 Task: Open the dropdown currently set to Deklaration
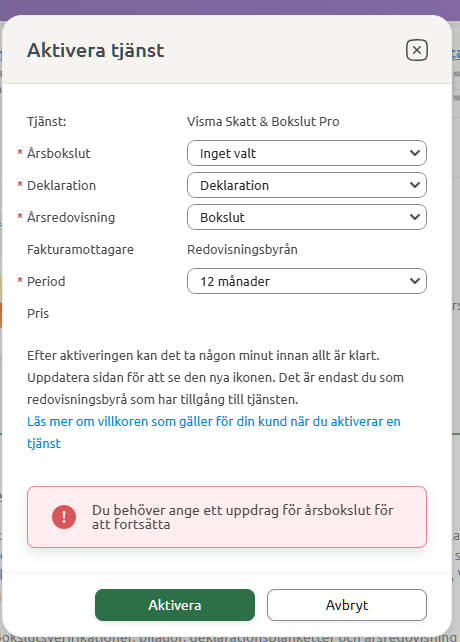click(307, 185)
